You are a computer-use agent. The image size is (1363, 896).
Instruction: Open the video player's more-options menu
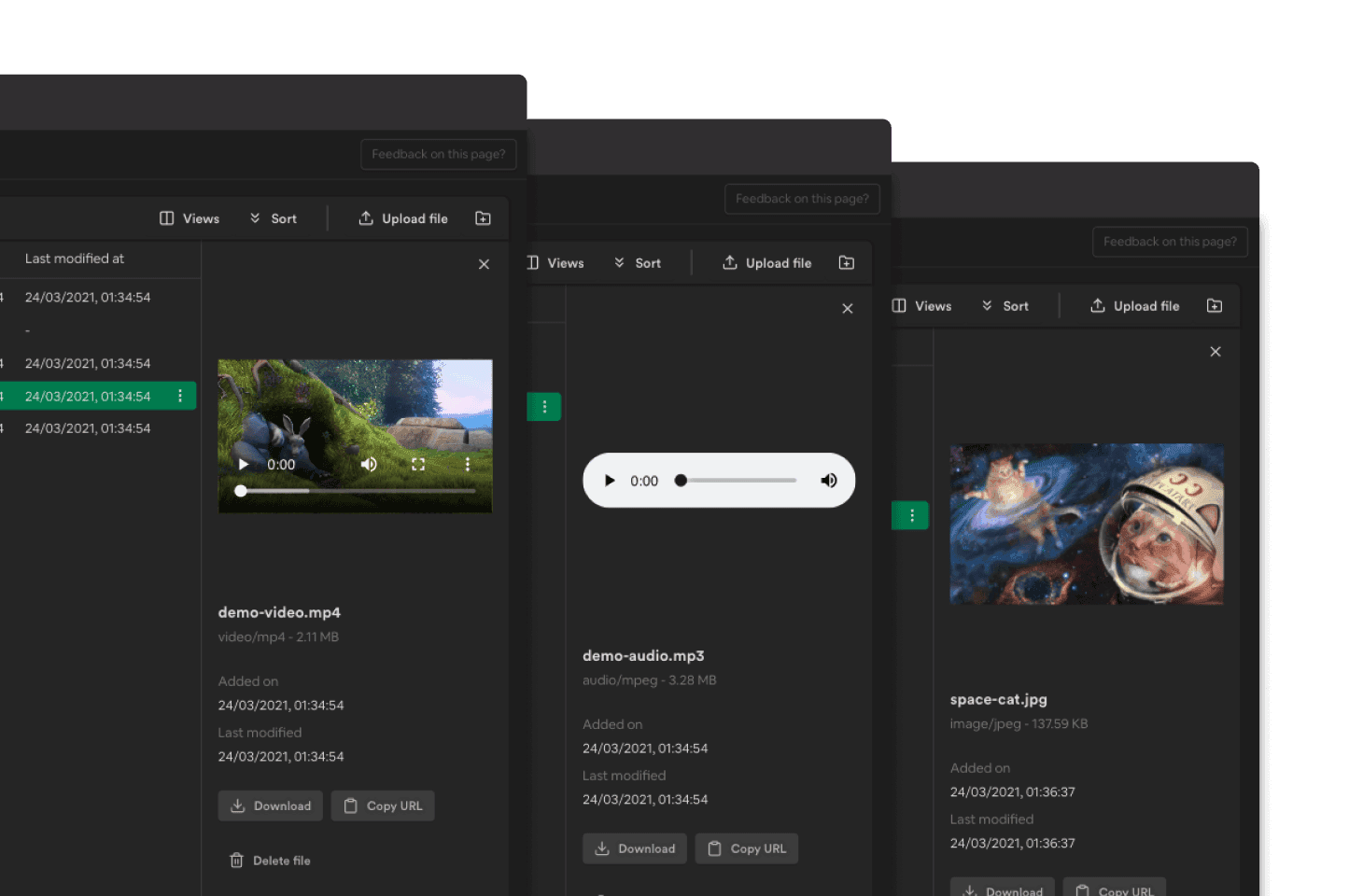coord(468,464)
